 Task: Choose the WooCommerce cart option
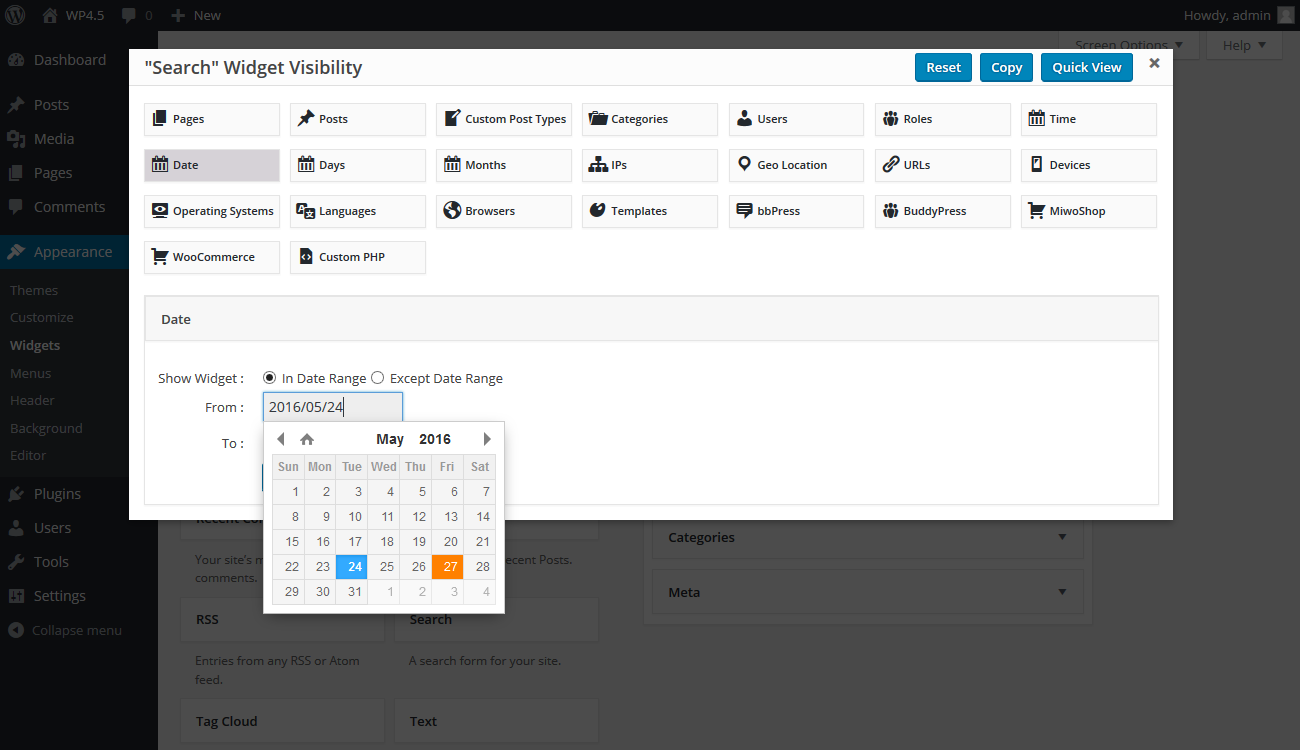pos(212,257)
